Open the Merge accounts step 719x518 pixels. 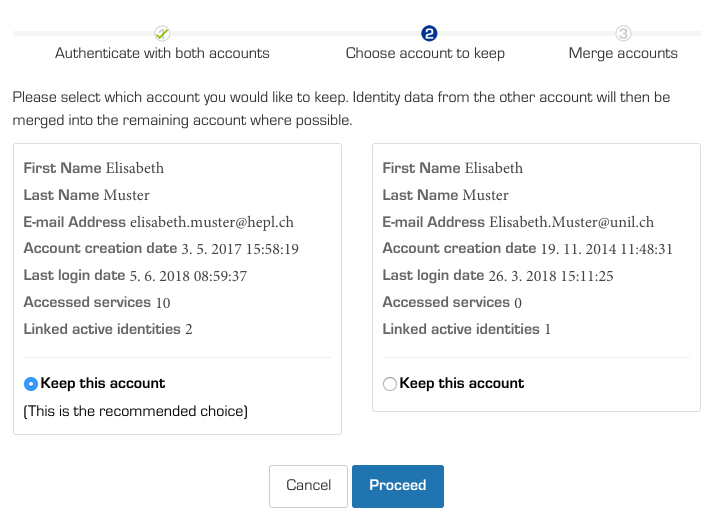(623, 53)
